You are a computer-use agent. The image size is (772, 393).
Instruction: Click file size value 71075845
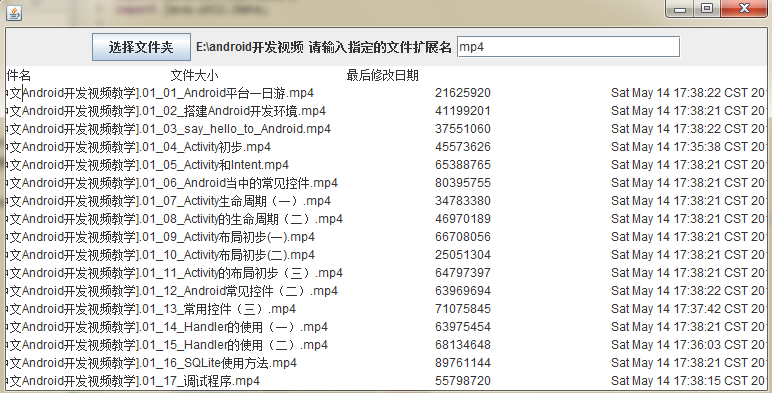(463, 309)
